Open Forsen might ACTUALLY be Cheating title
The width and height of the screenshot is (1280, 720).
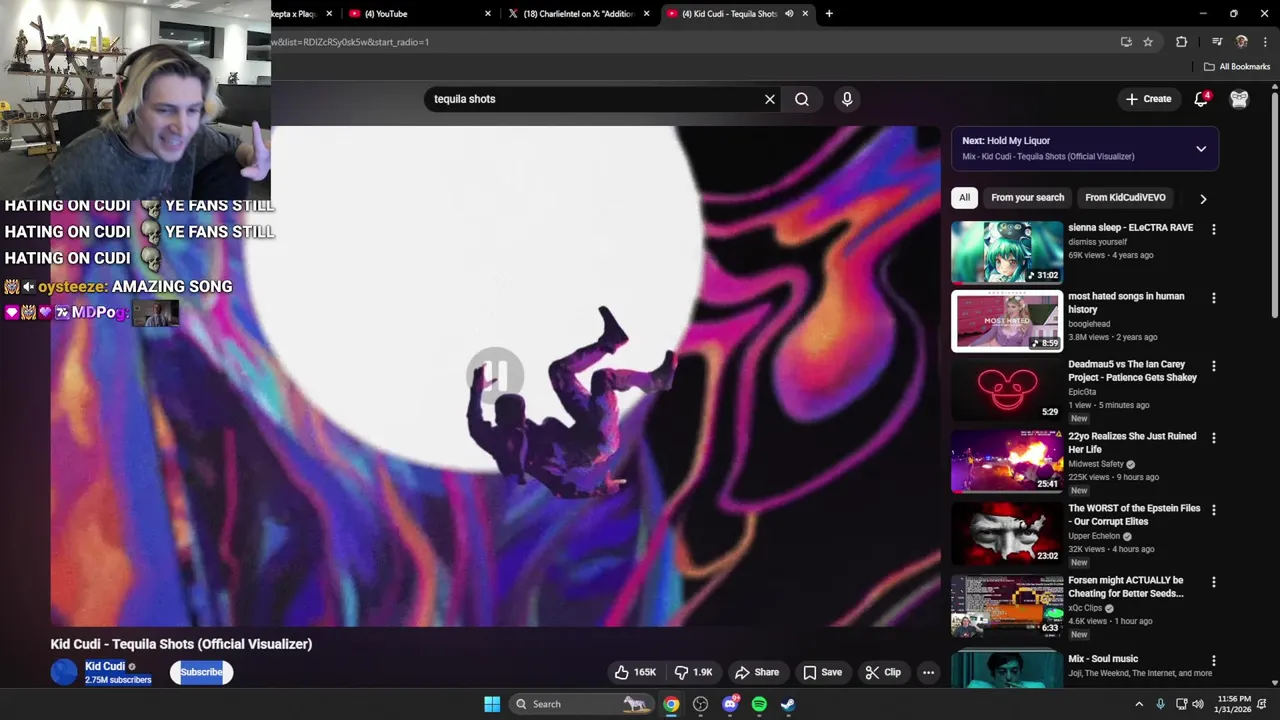pos(1126,587)
